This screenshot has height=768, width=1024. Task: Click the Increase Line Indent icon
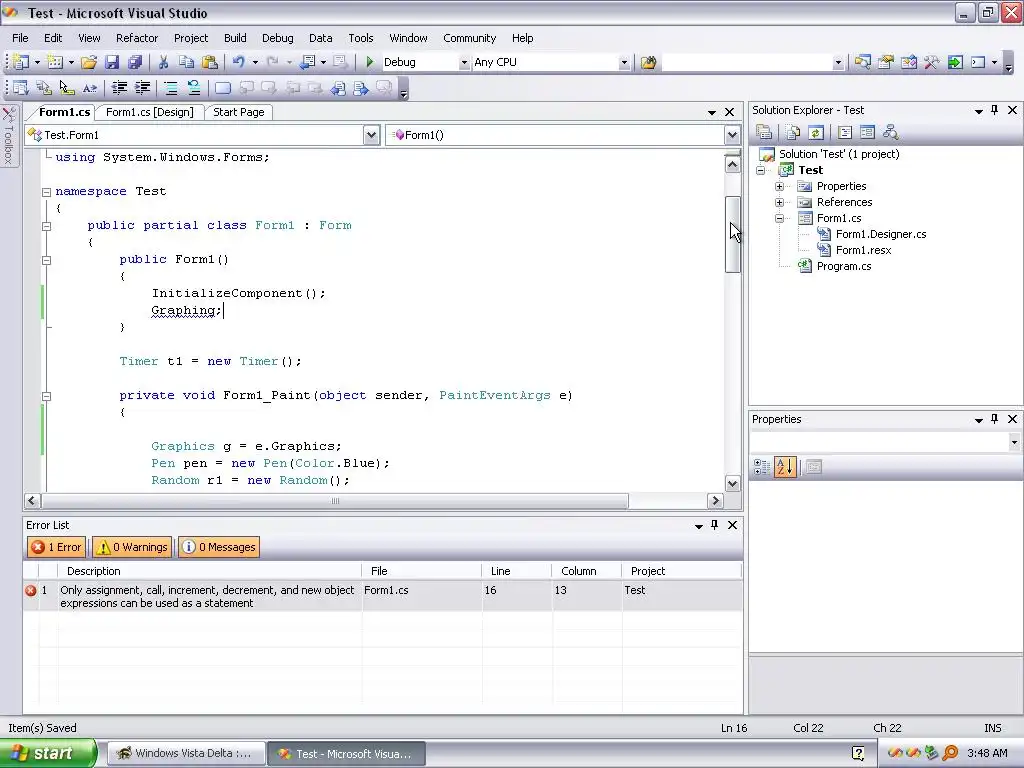142,88
